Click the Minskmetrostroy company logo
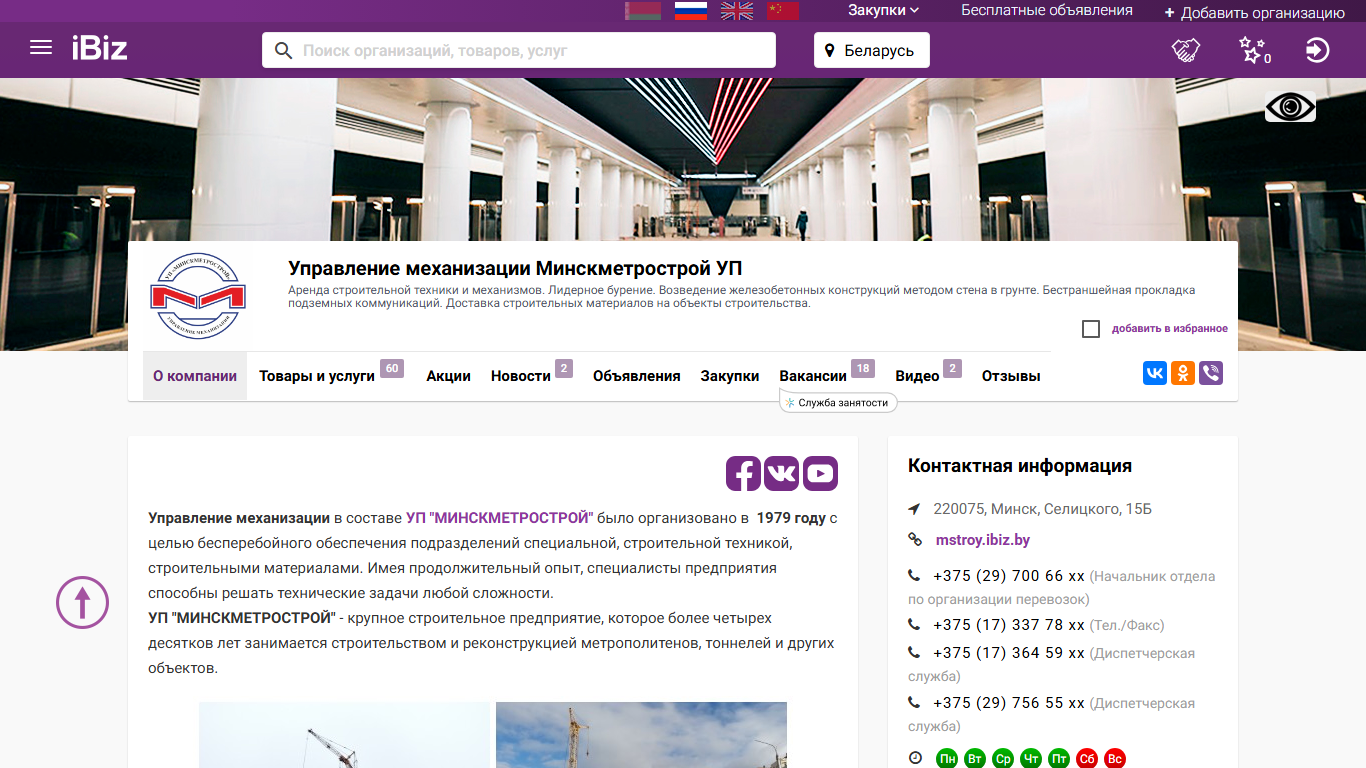 pos(198,296)
